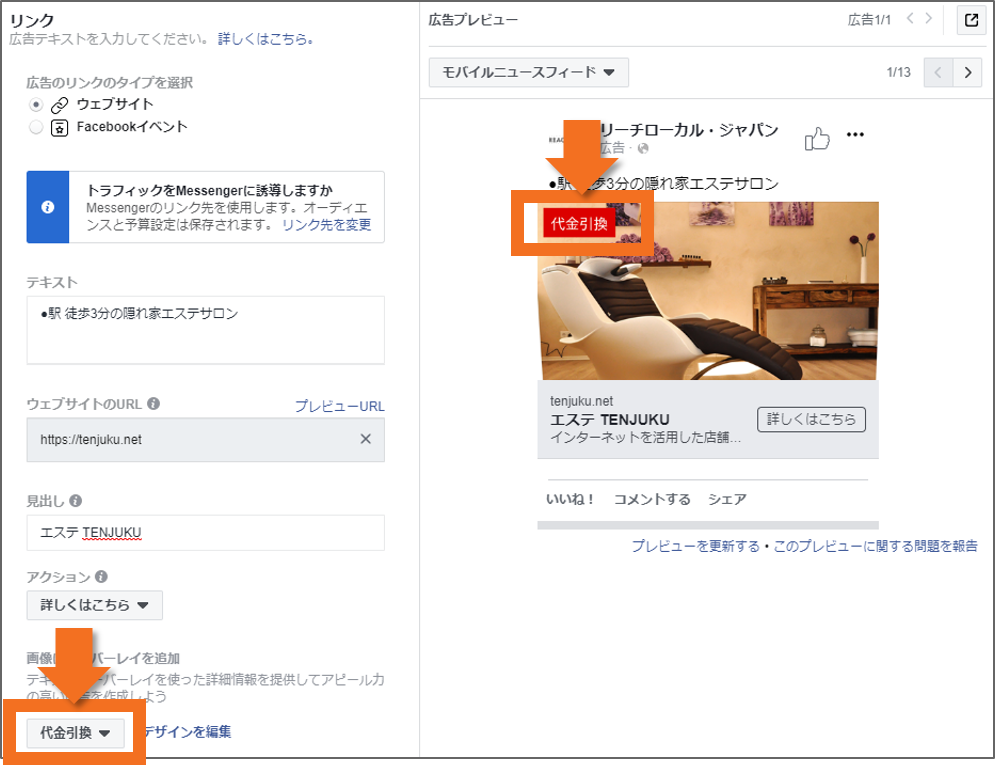Click the デザインを編集 link
Viewport: 995px width, 765px height.
click(x=188, y=731)
